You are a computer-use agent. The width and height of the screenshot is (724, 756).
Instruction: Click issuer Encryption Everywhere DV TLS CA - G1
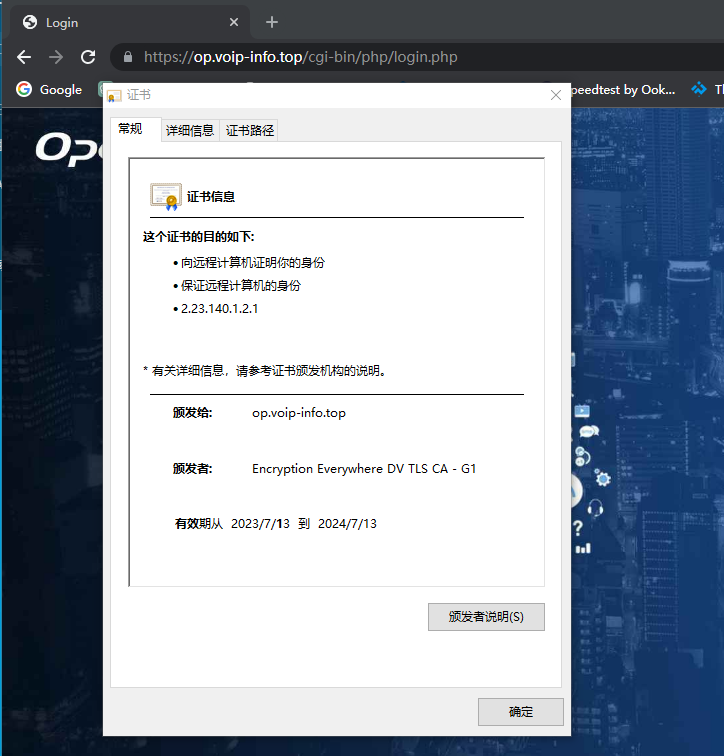pos(364,469)
